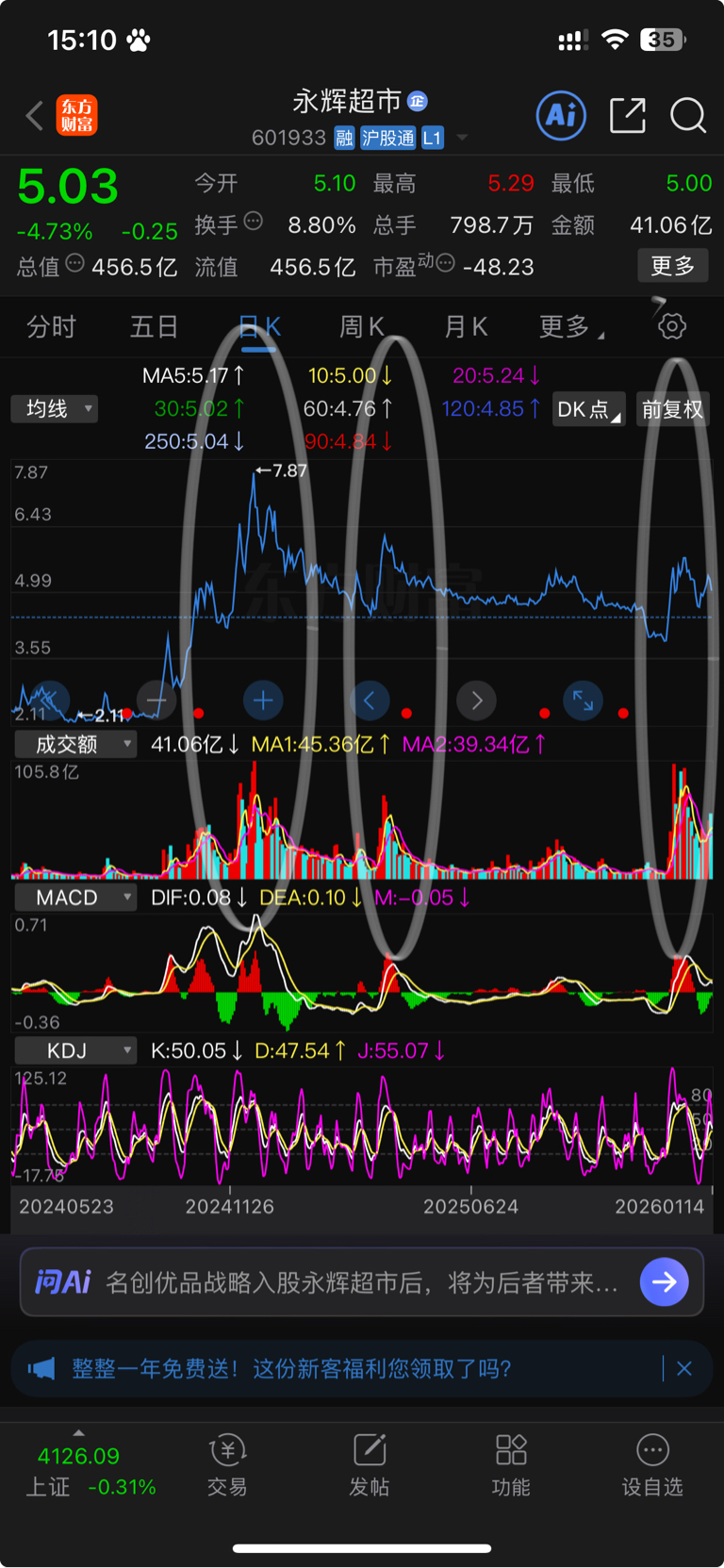Tap DIF:0.08 value label

(x=199, y=898)
